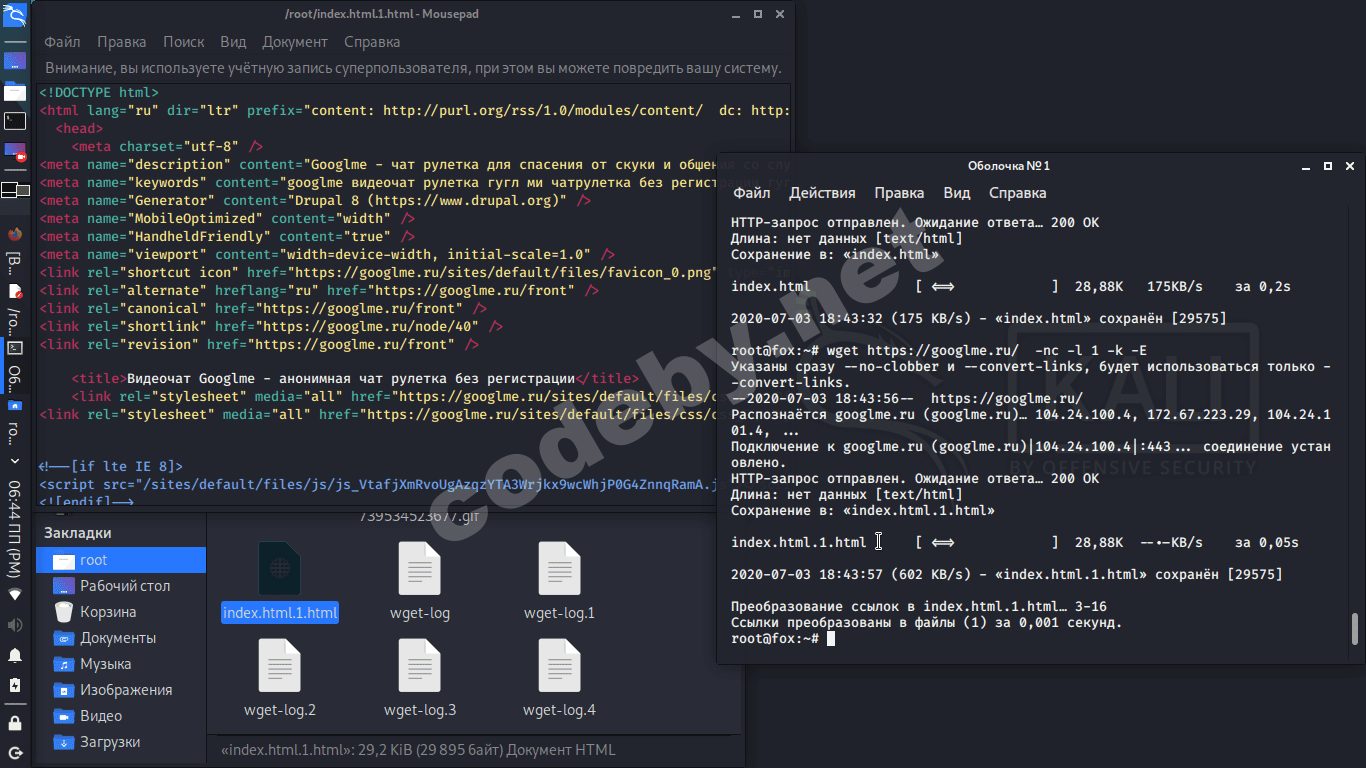The image size is (1366, 768).
Task: Click the Закладки header in file manager
Action: pos(78,533)
